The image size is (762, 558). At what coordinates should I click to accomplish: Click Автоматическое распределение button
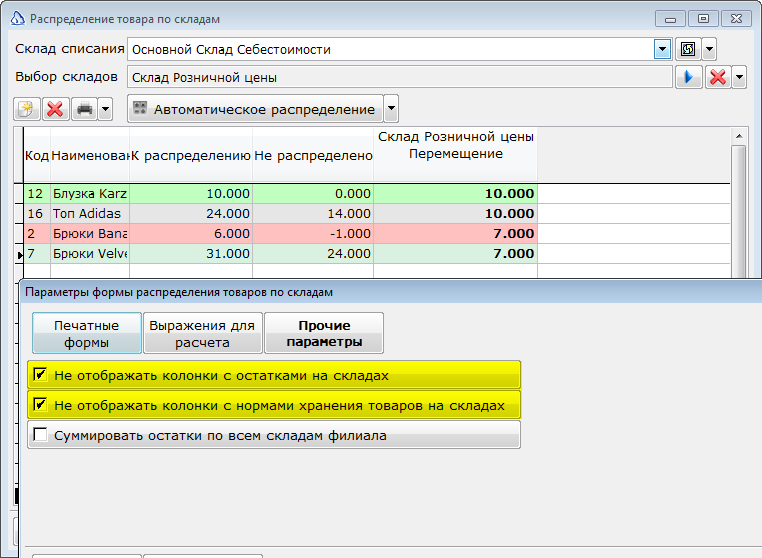tap(256, 109)
